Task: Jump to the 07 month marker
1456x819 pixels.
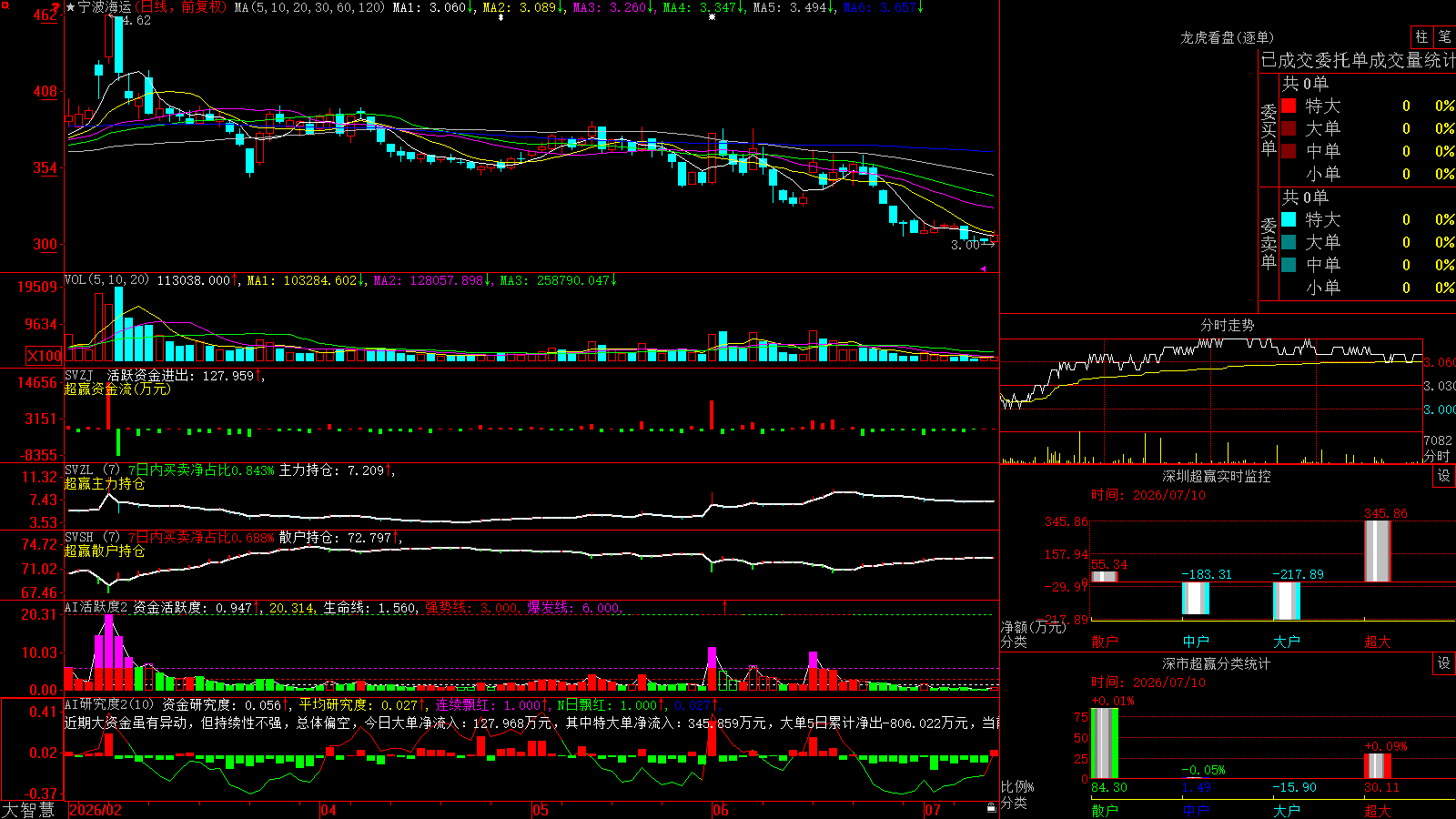Action: pyautogui.click(x=933, y=810)
